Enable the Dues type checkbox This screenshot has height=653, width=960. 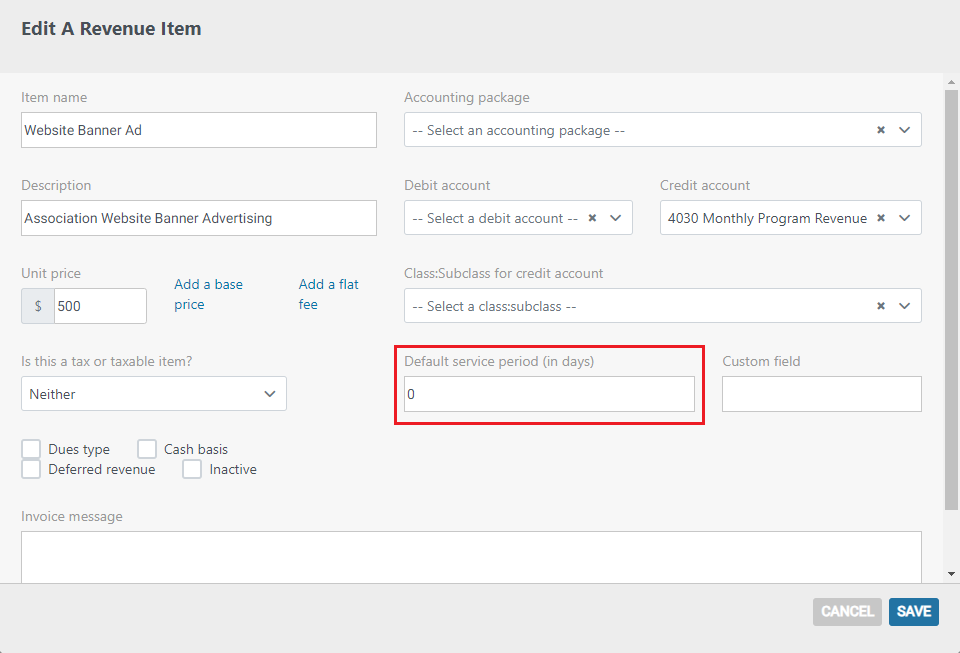[31, 449]
